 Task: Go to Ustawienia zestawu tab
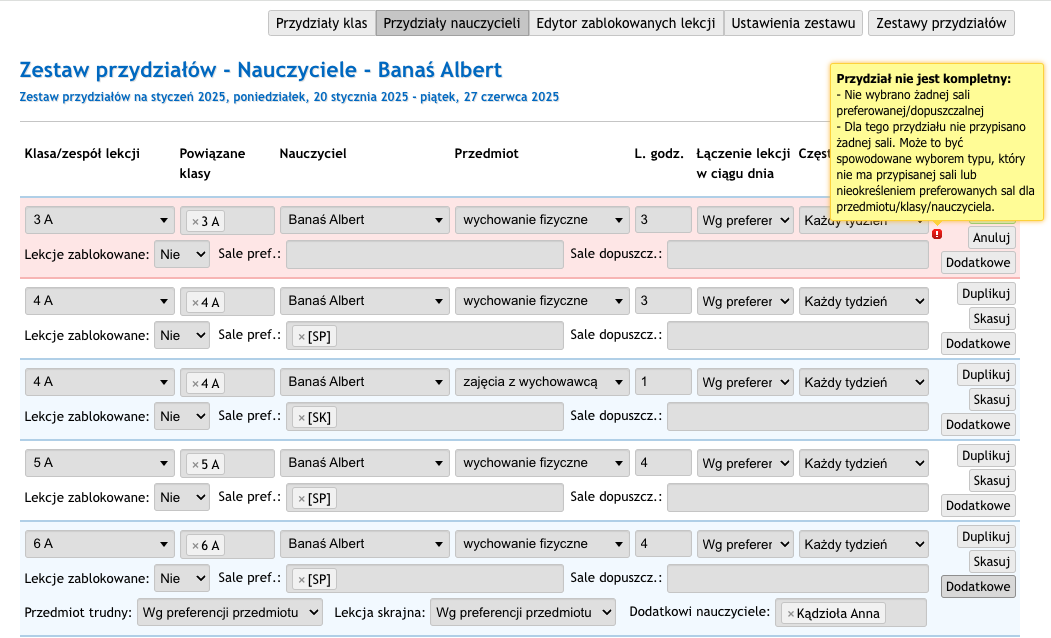[x=793, y=23]
